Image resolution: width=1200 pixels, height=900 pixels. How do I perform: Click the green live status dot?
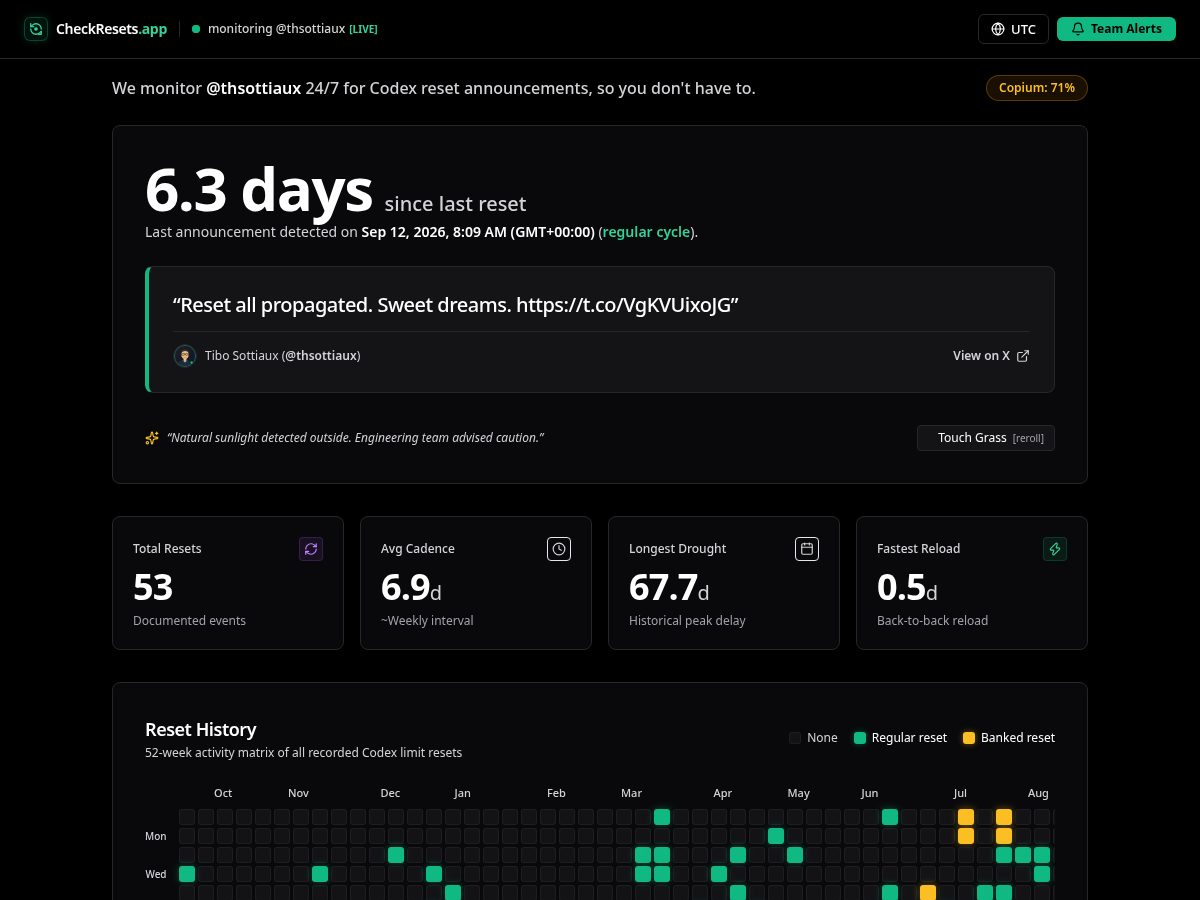click(x=196, y=29)
